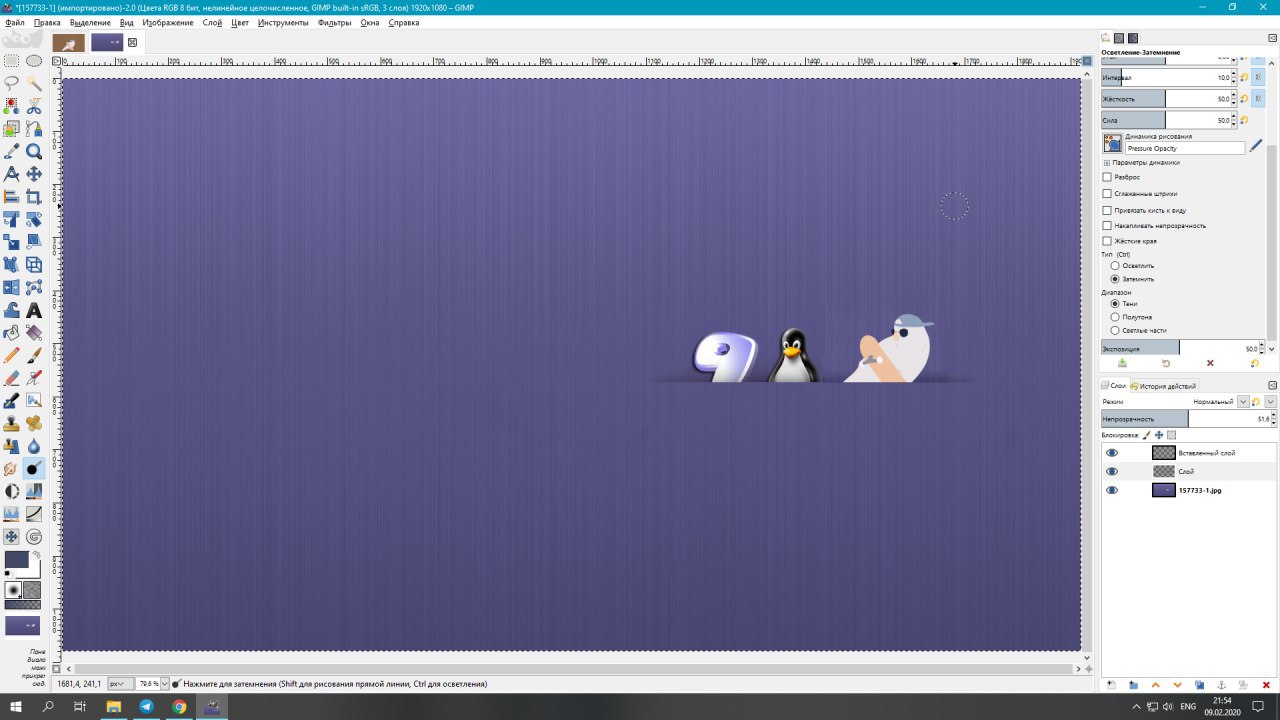The width and height of the screenshot is (1280, 720).
Task: Select the Fuzzy Select magic wand tool
Action: pos(34,83)
